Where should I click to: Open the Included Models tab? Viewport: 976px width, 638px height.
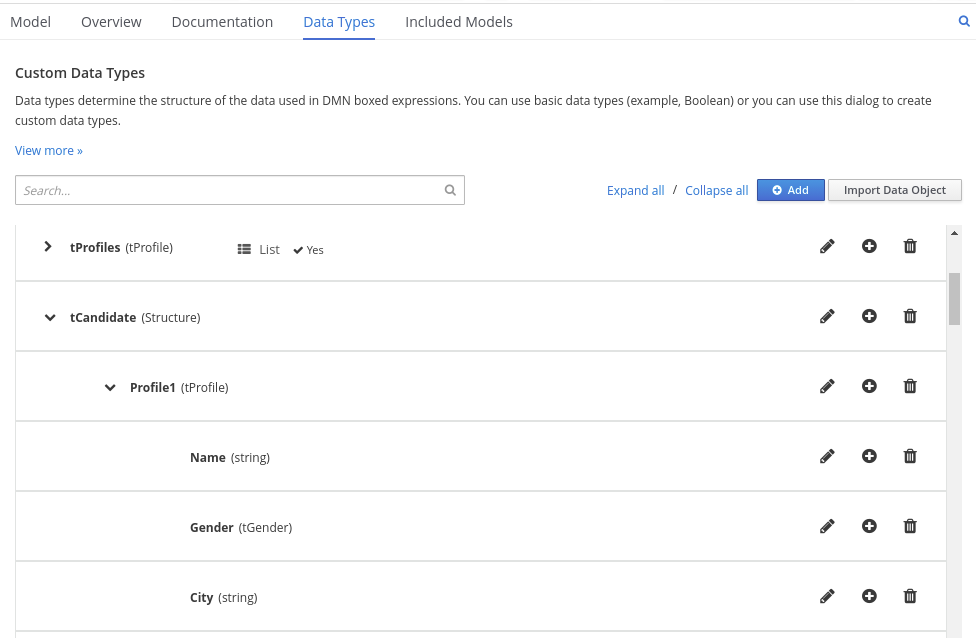[459, 22]
